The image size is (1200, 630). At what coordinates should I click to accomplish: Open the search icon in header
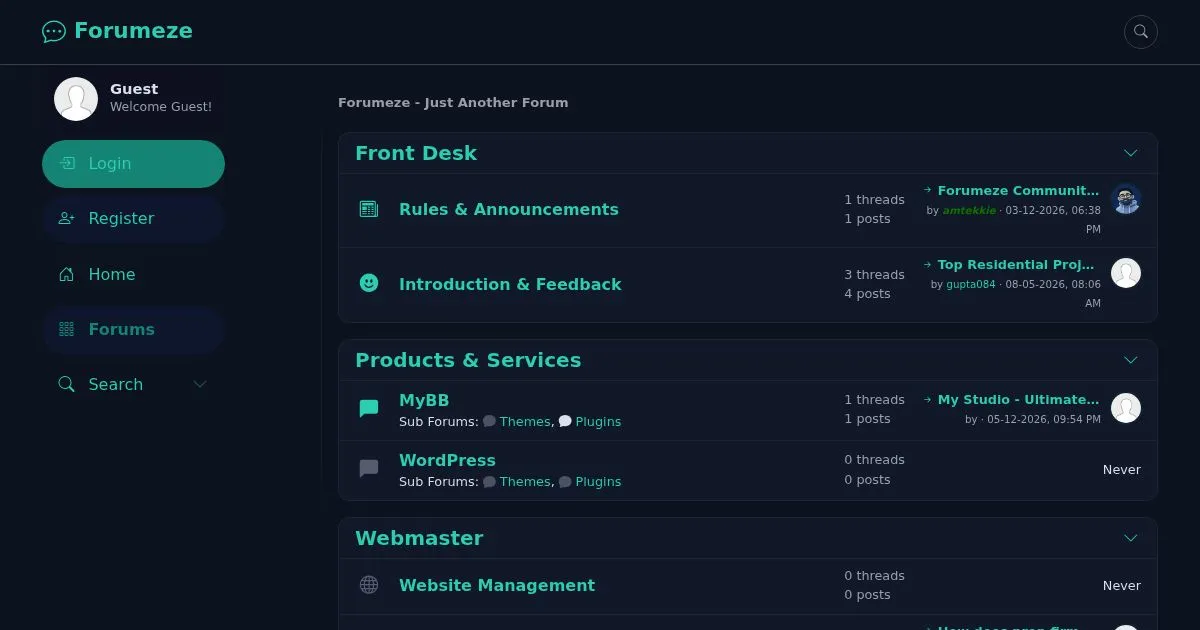pyautogui.click(x=1141, y=32)
